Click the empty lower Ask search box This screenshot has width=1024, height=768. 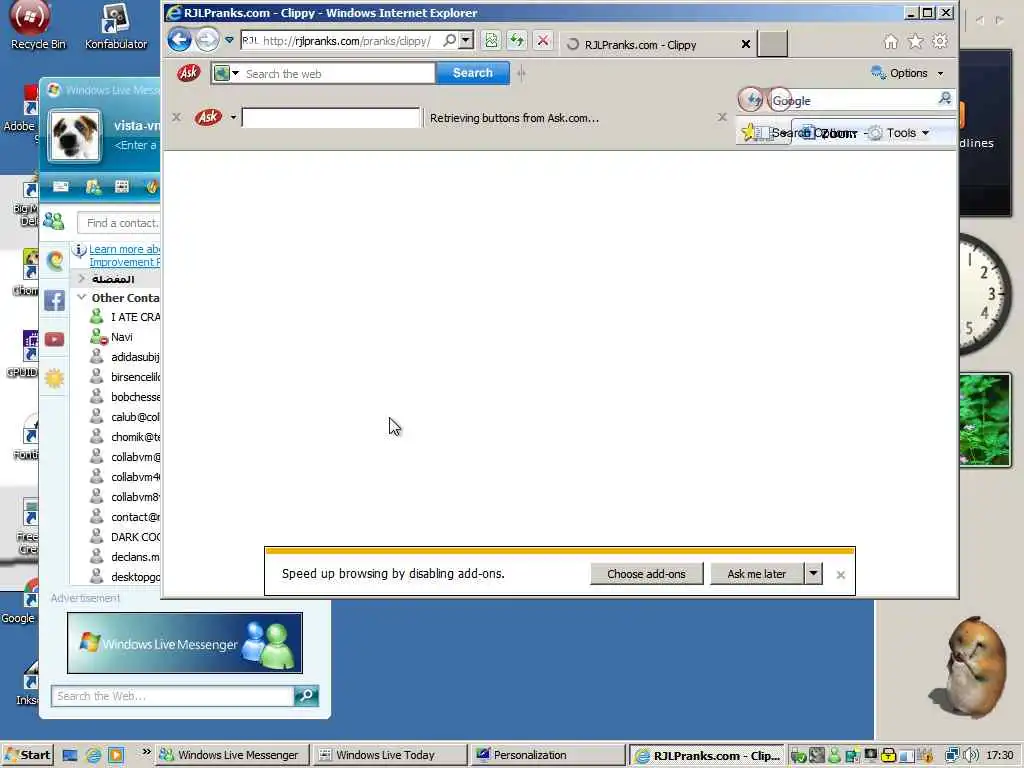tap(330, 118)
